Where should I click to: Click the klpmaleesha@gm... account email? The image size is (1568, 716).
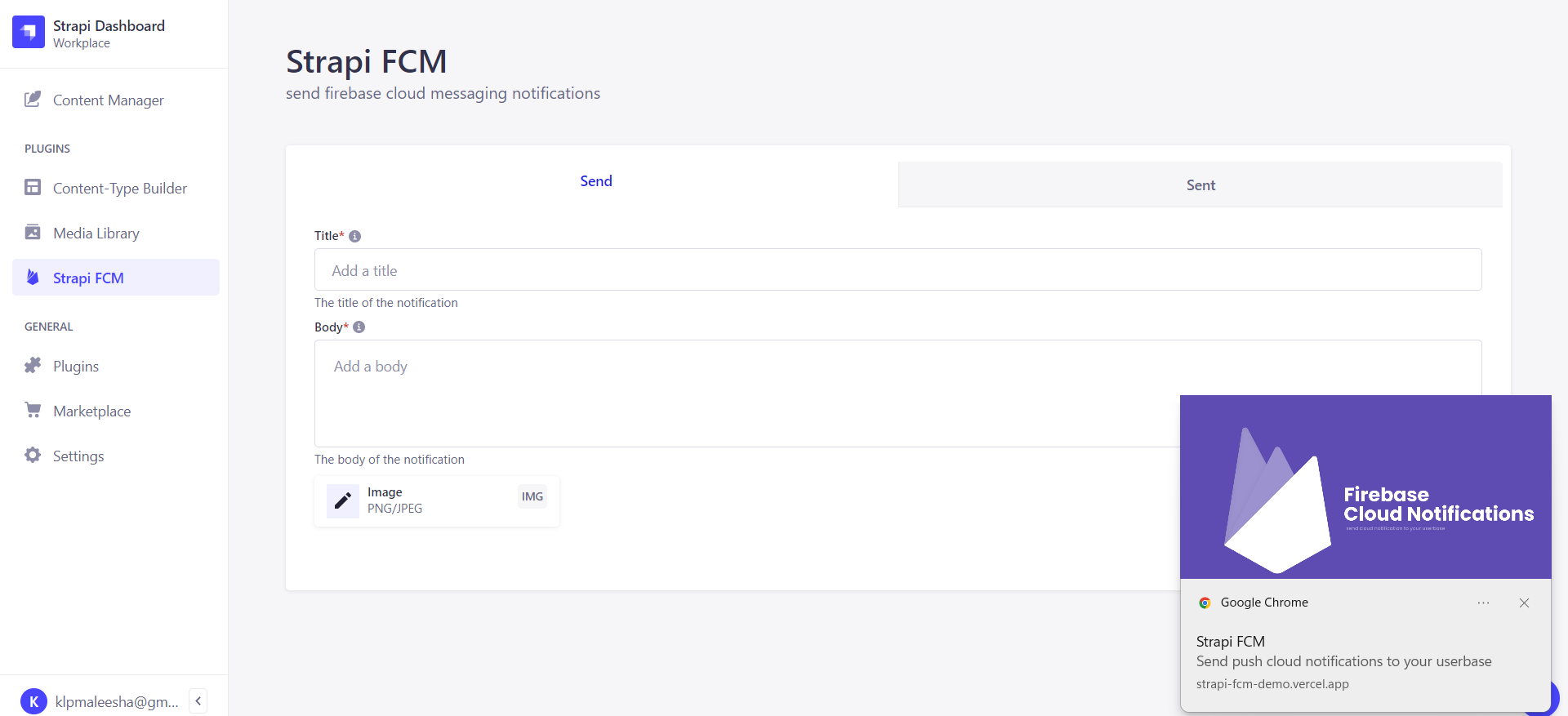click(117, 701)
